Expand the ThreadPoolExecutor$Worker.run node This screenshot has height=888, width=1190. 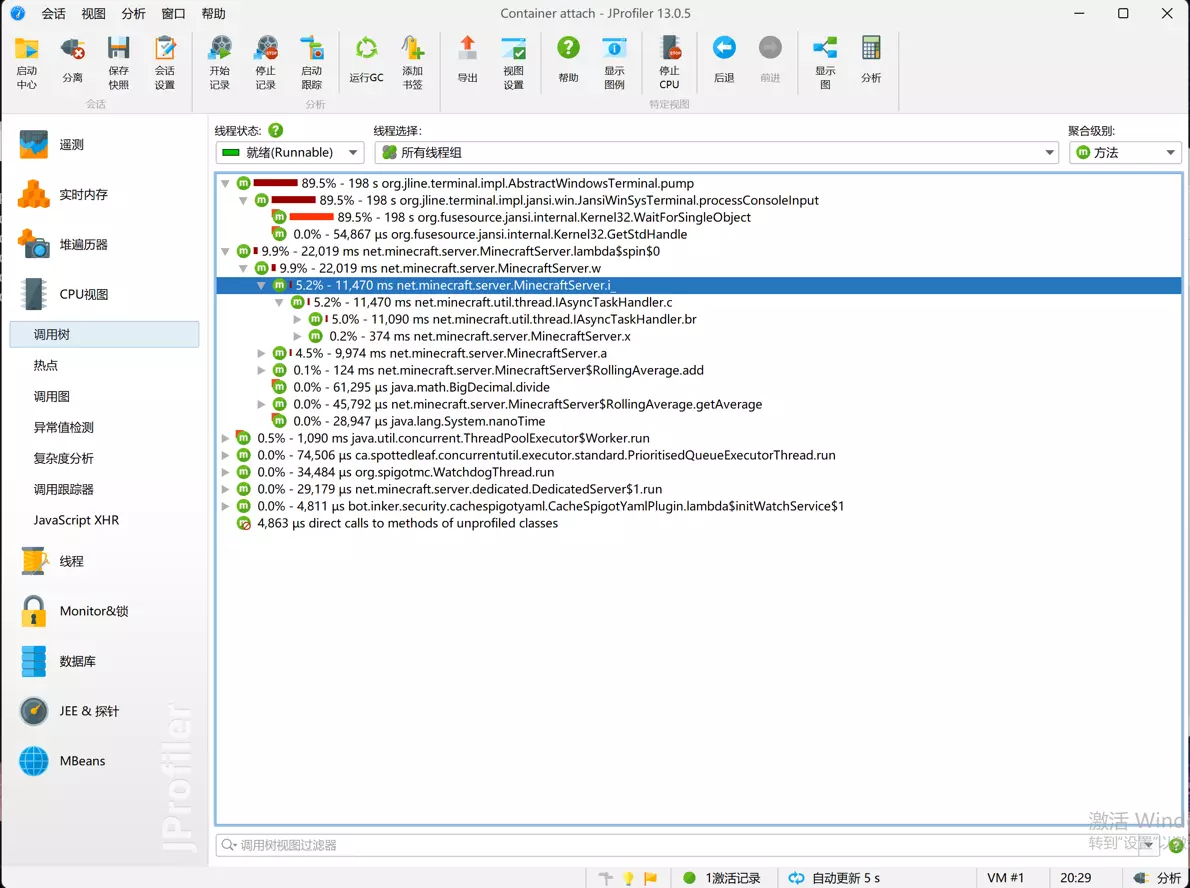tap(225, 438)
